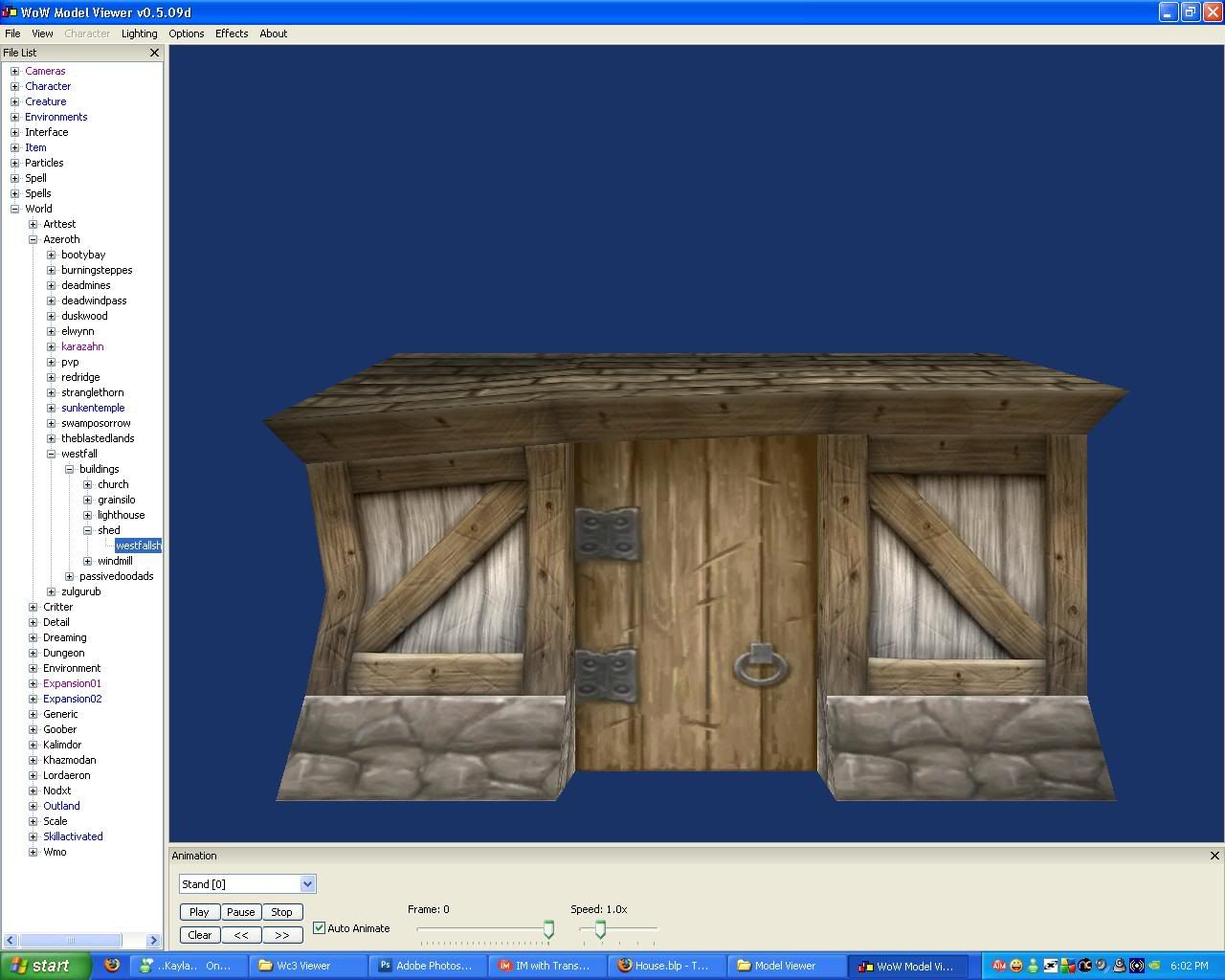The width and height of the screenshot is (1225, 980).
Task: Click the system tray clock
Action: point(1190,966)
